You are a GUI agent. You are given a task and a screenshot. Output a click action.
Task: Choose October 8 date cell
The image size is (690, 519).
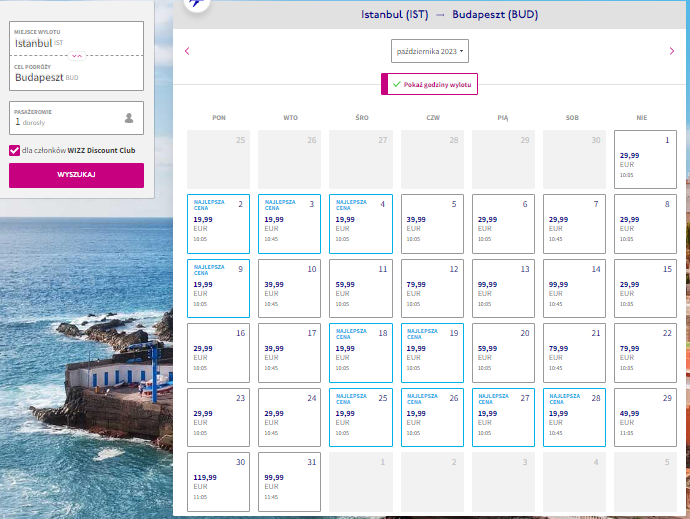[646, 224]
